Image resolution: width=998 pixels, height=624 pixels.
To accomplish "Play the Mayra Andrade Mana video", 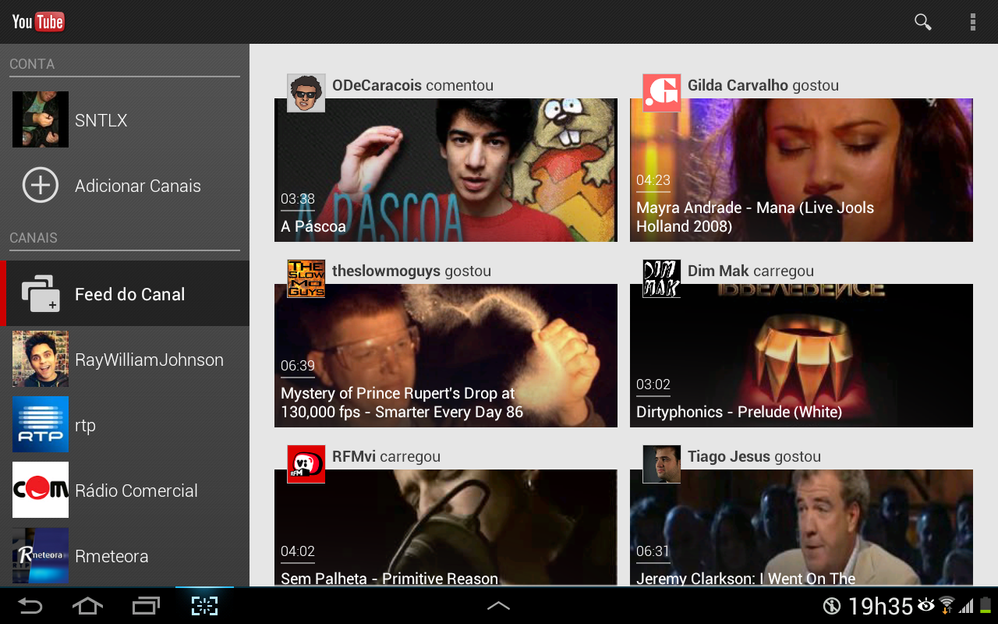I will (x=800, y=170).
